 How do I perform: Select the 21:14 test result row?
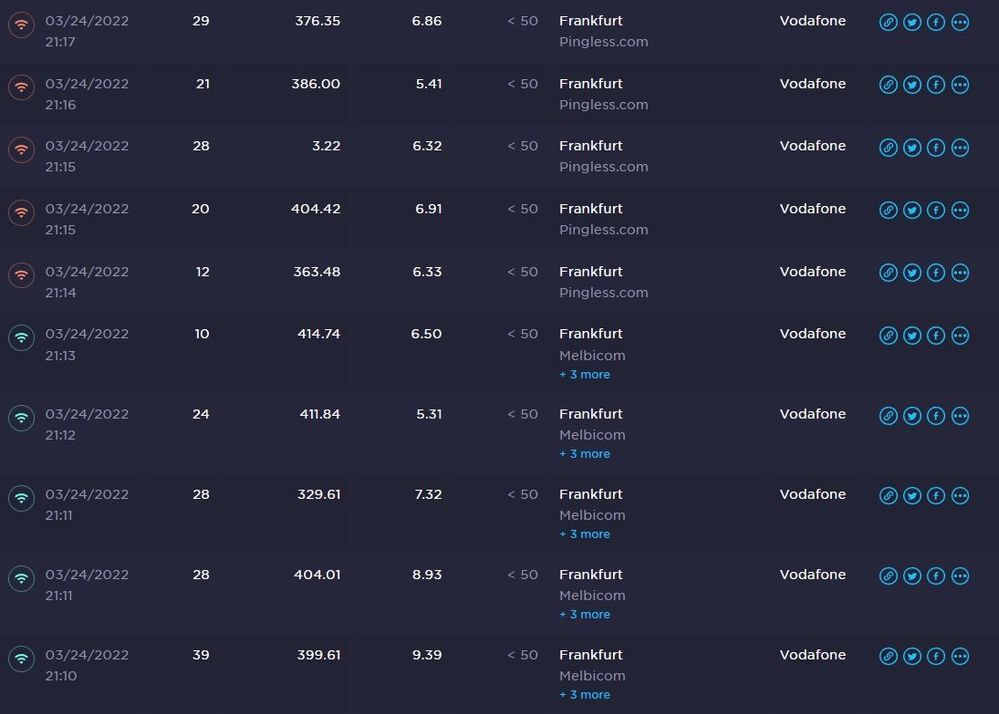(450, 281)
